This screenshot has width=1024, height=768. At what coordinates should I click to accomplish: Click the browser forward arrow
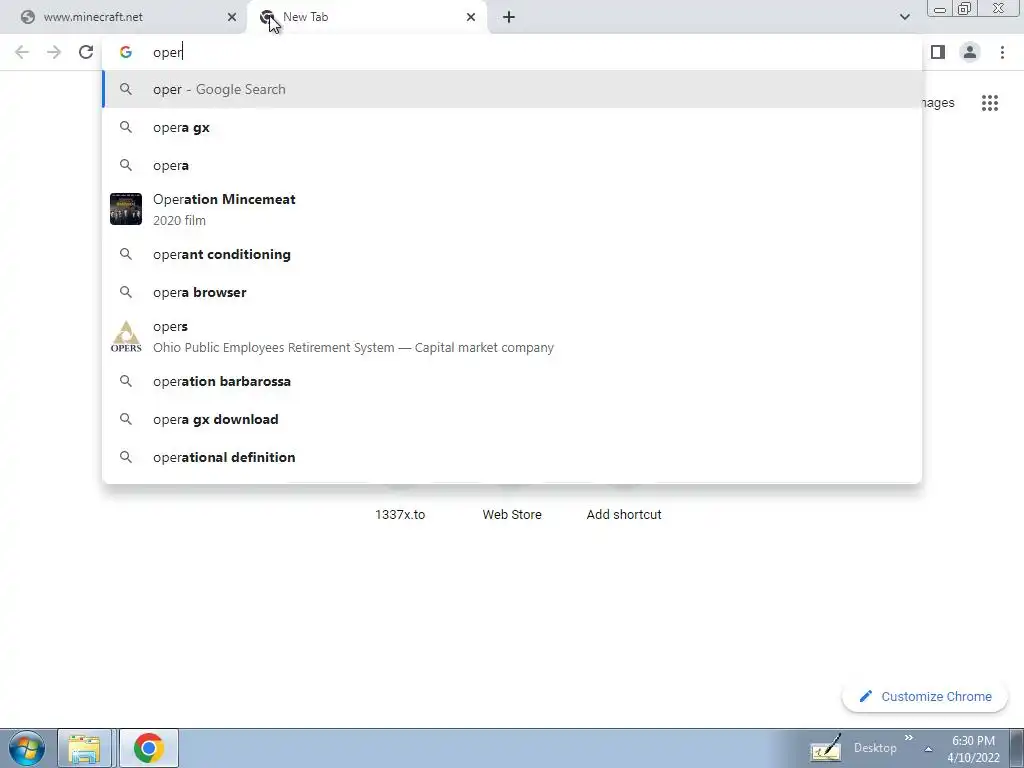click(x=54, y=52)
